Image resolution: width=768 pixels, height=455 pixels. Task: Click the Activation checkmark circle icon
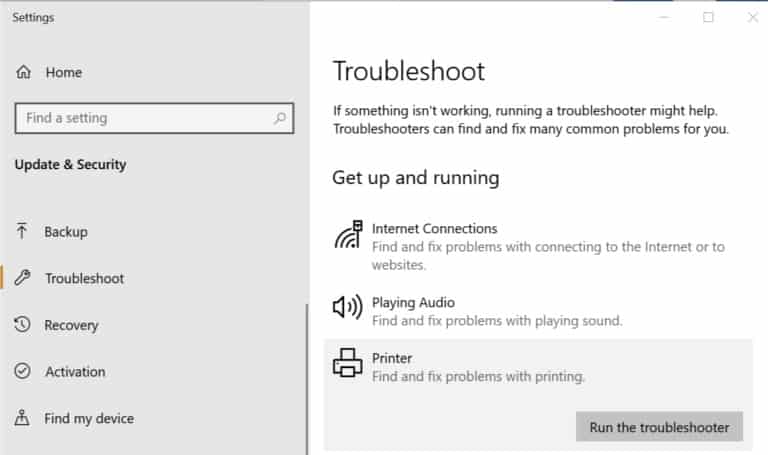click(x=22, y=371)
